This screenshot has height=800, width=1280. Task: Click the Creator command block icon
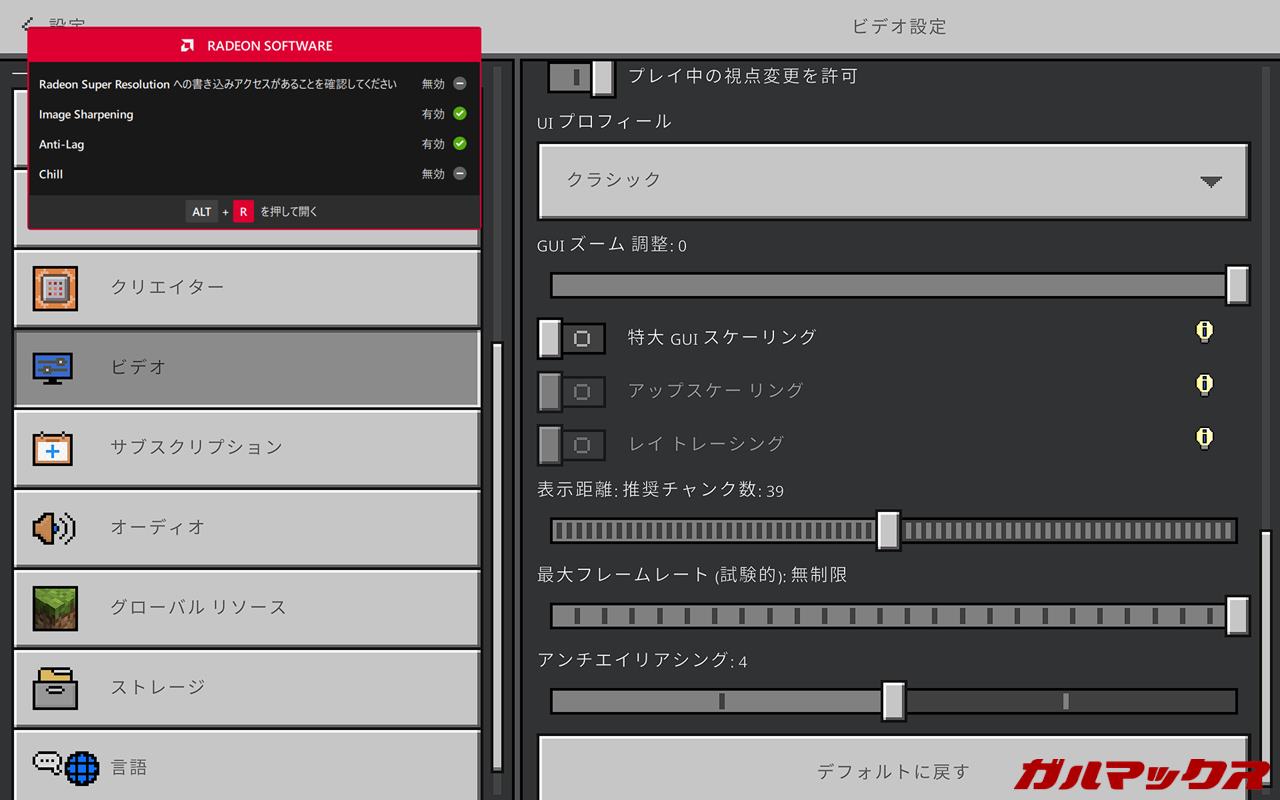(x=55, y=288)
